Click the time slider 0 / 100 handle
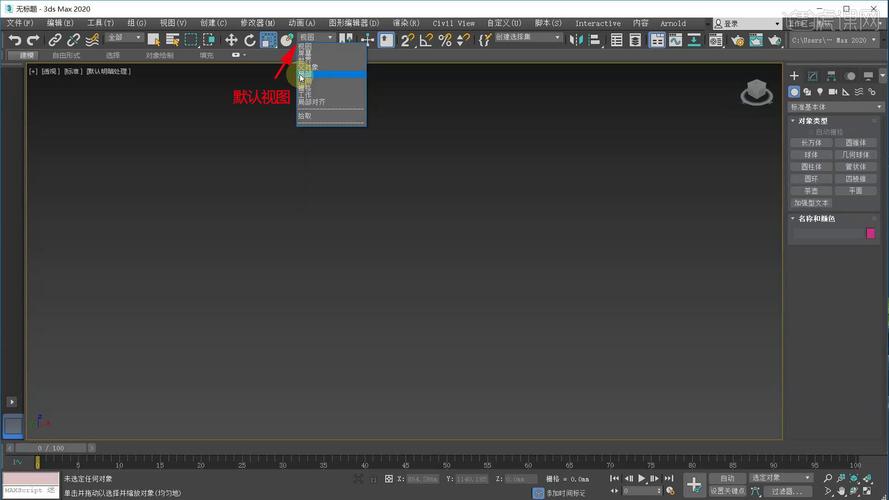Viewport: 889px width, 500px height. pos(50,448)
